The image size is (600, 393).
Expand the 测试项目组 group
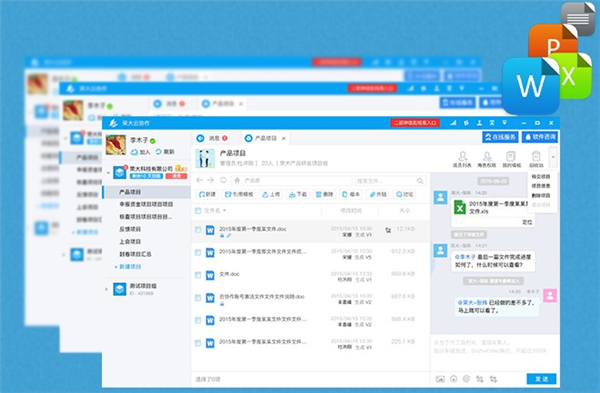coord(106,289)
